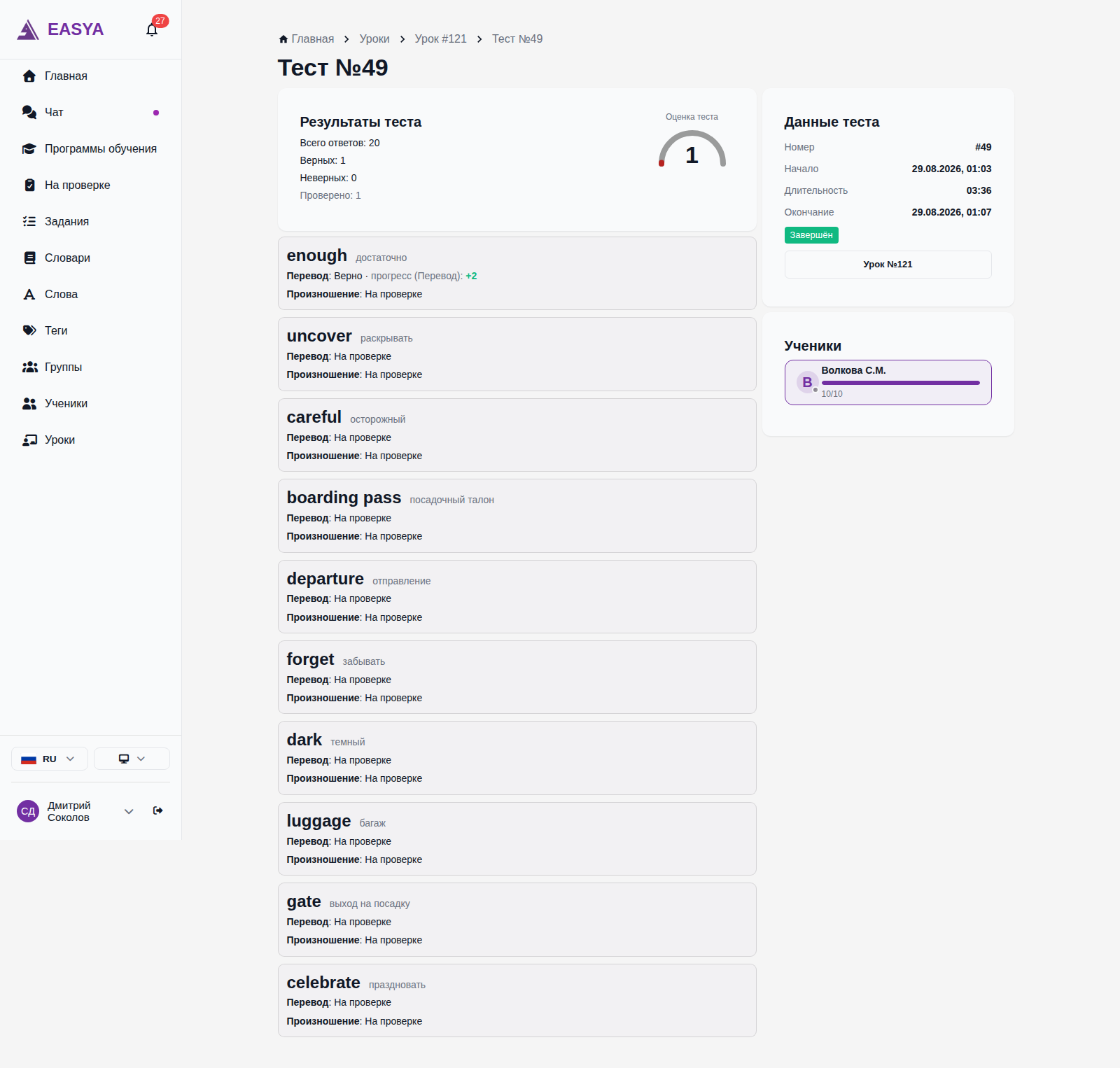Go to На проверке menu item
This screenshot has width=1120, height=1068.
pos(91,185)
